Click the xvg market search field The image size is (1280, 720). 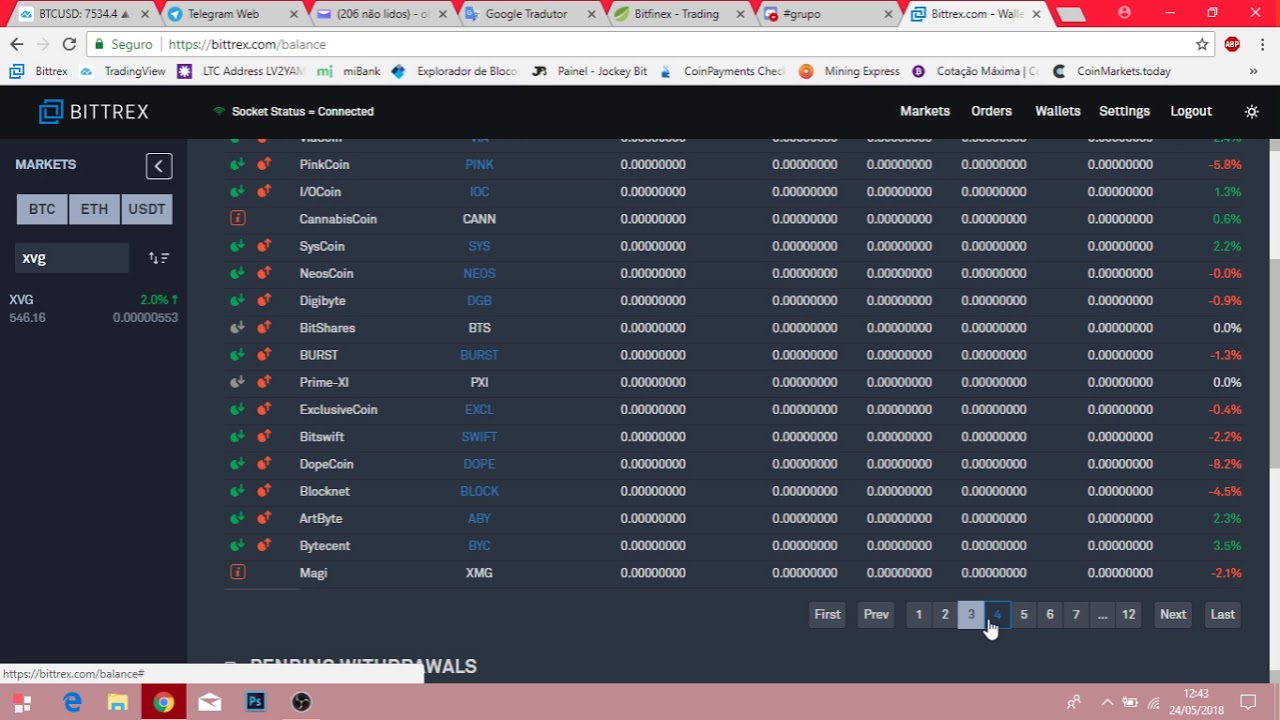[x=72, y=258]
